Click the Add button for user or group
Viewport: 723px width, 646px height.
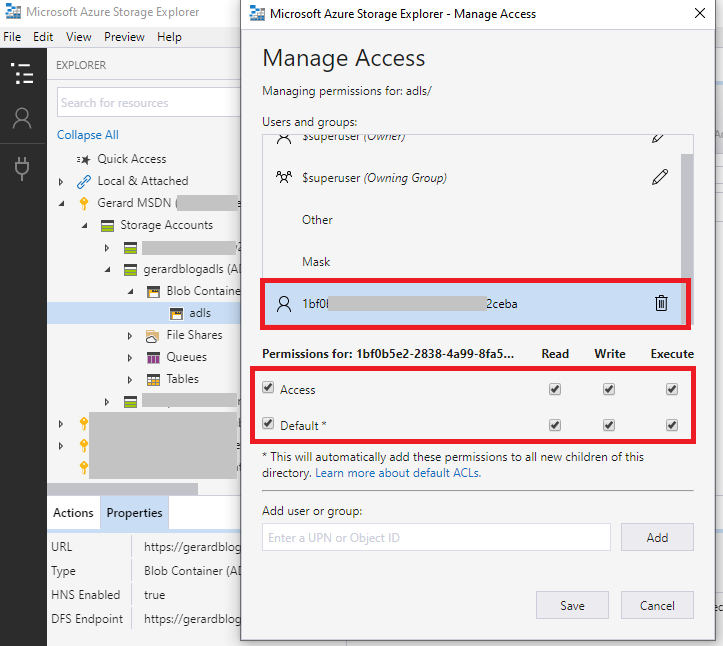(657, 537)
